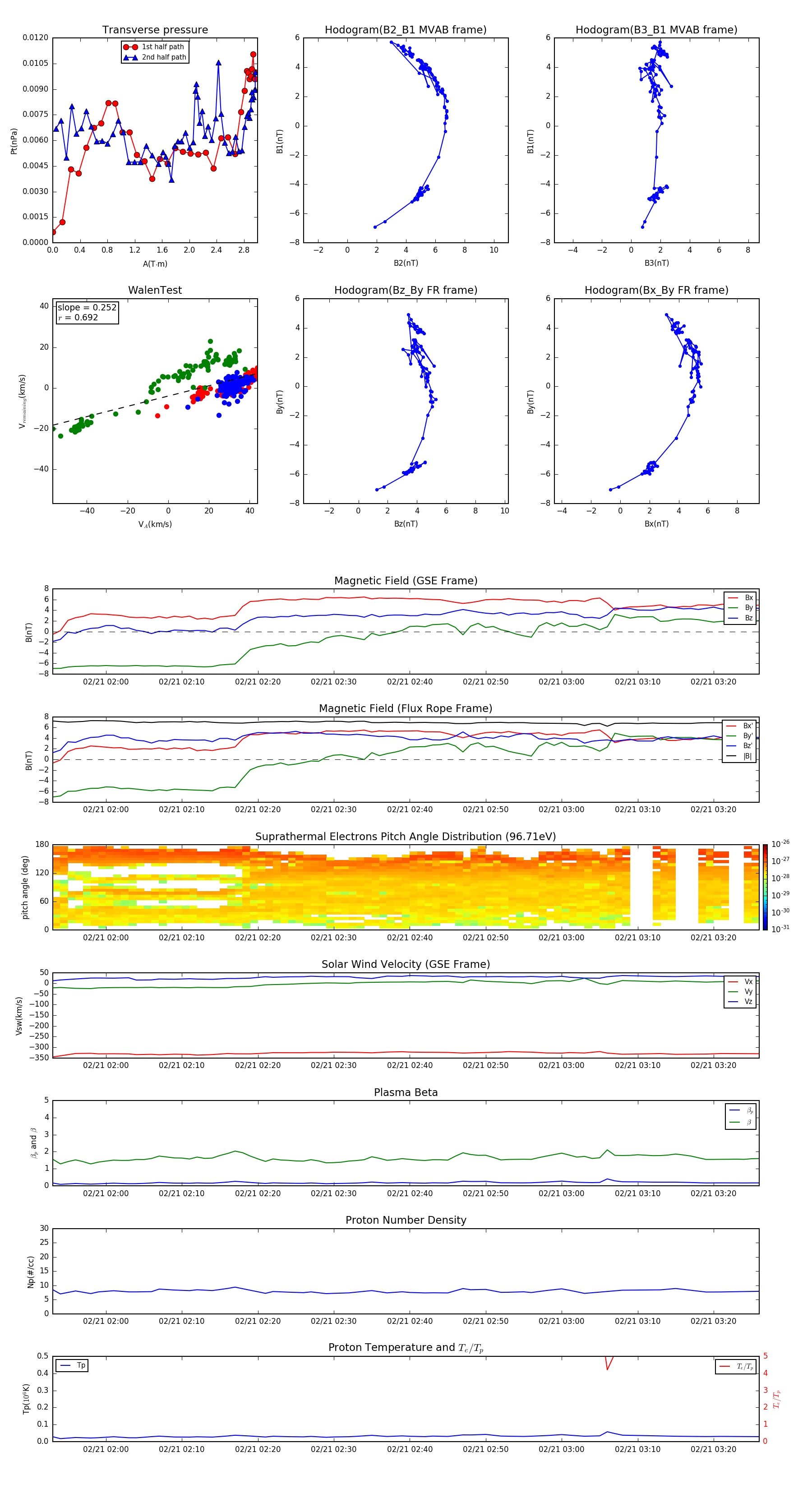Screen dimensions: 812x1489
Task: Click the 'Hodogram(Bx_By FR frame)' title
Action: (x=656, y=290)
